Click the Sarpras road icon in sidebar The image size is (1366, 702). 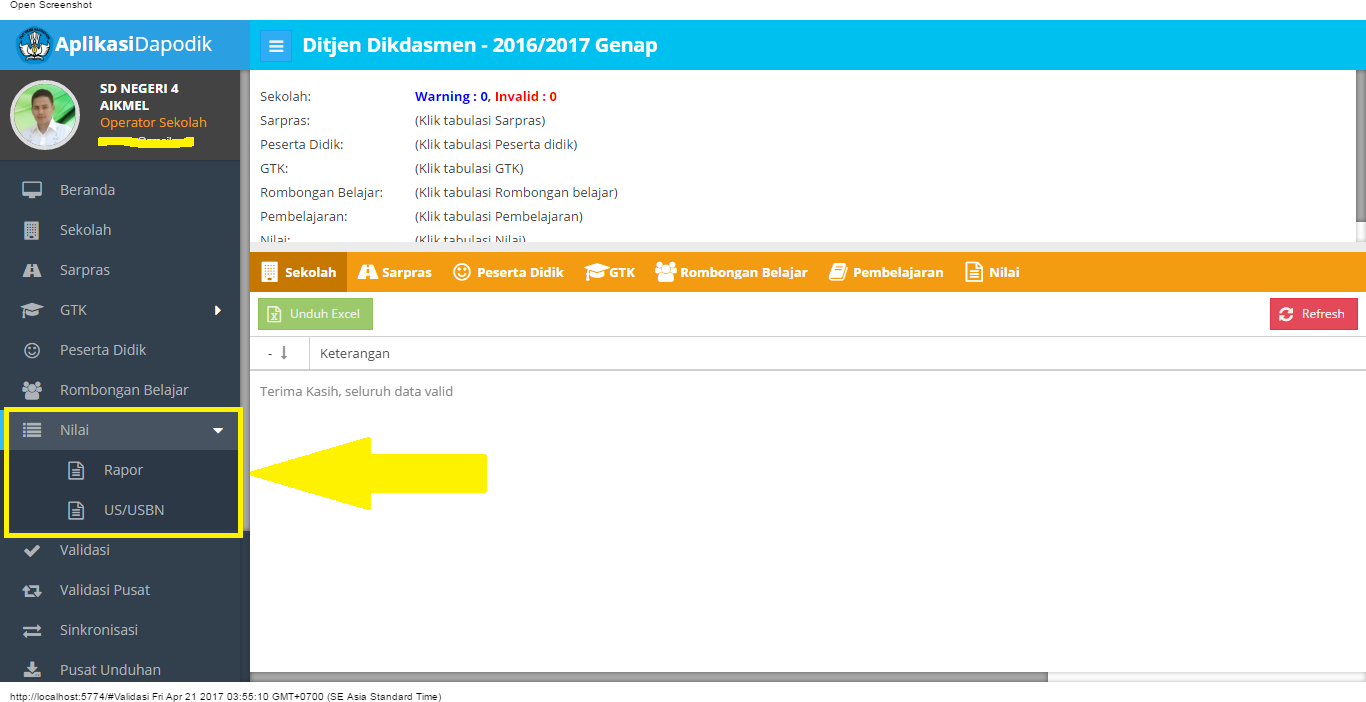(32, 270)
